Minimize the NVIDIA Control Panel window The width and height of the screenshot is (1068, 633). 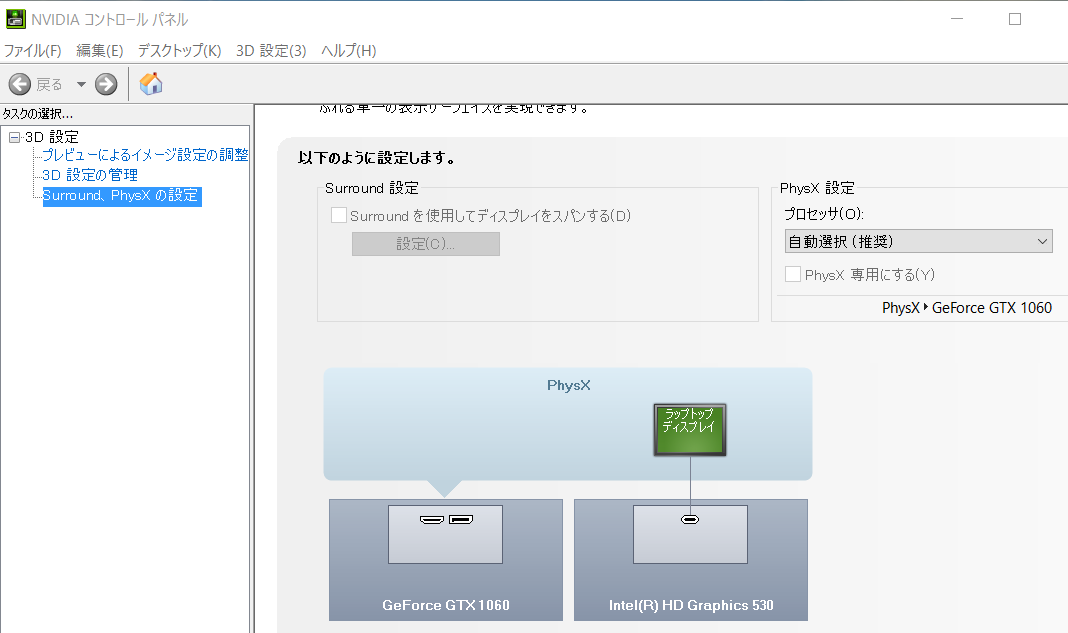click(x=957, y=19)
